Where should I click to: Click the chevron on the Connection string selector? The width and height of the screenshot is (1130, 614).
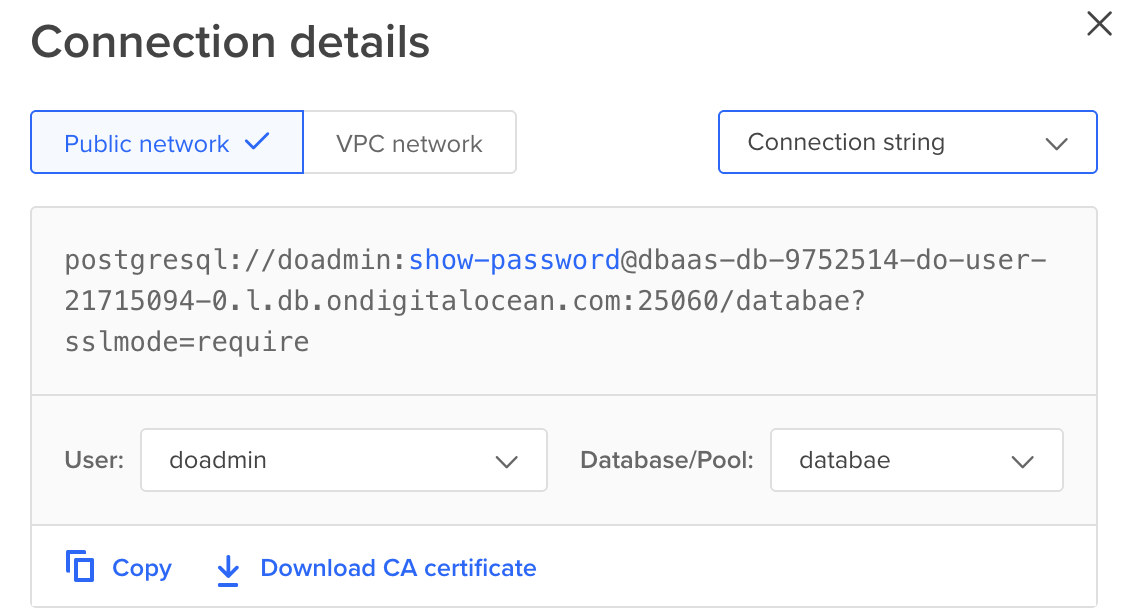tap(1057, 142)
